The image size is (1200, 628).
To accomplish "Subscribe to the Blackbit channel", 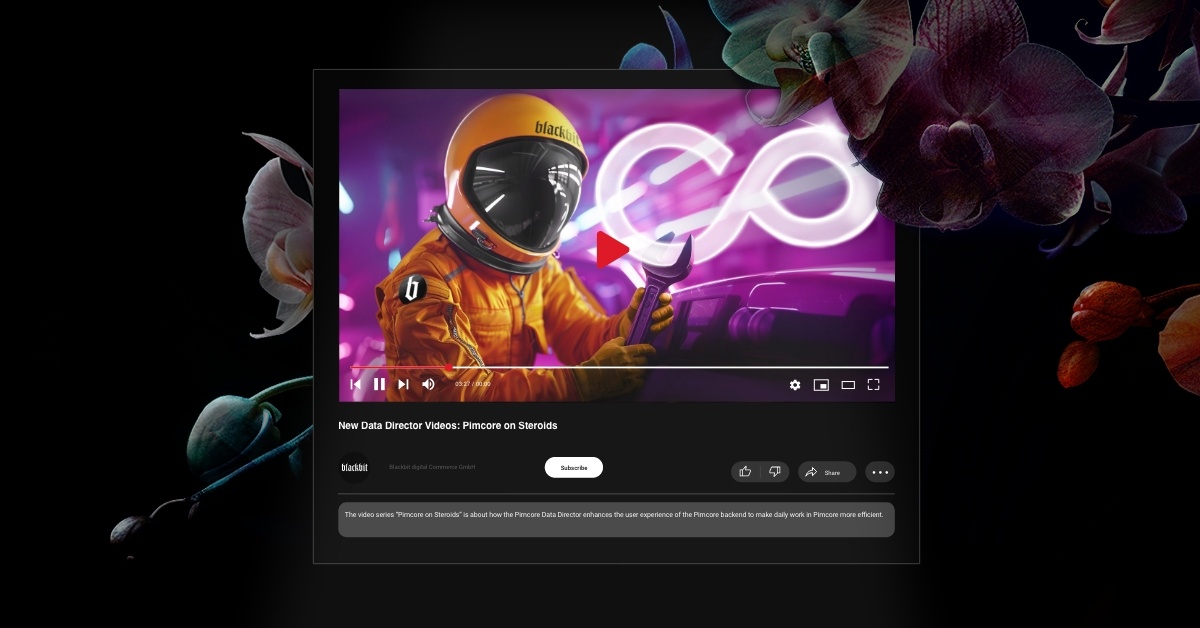I will [x=574, y=468].
